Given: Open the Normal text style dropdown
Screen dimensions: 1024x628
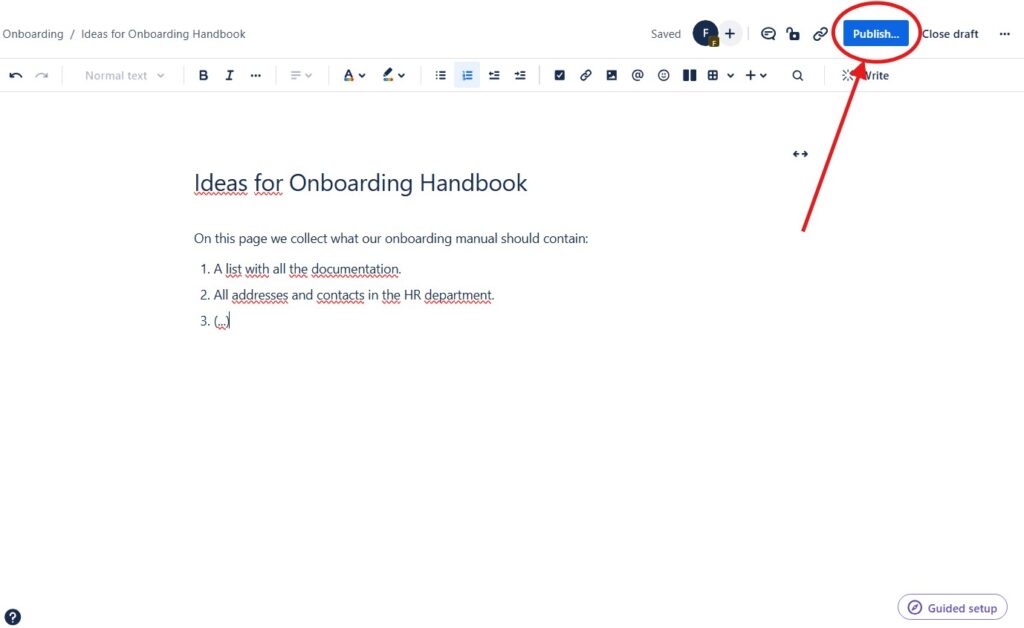Looking at the screenshot, I should pos(120,74).
